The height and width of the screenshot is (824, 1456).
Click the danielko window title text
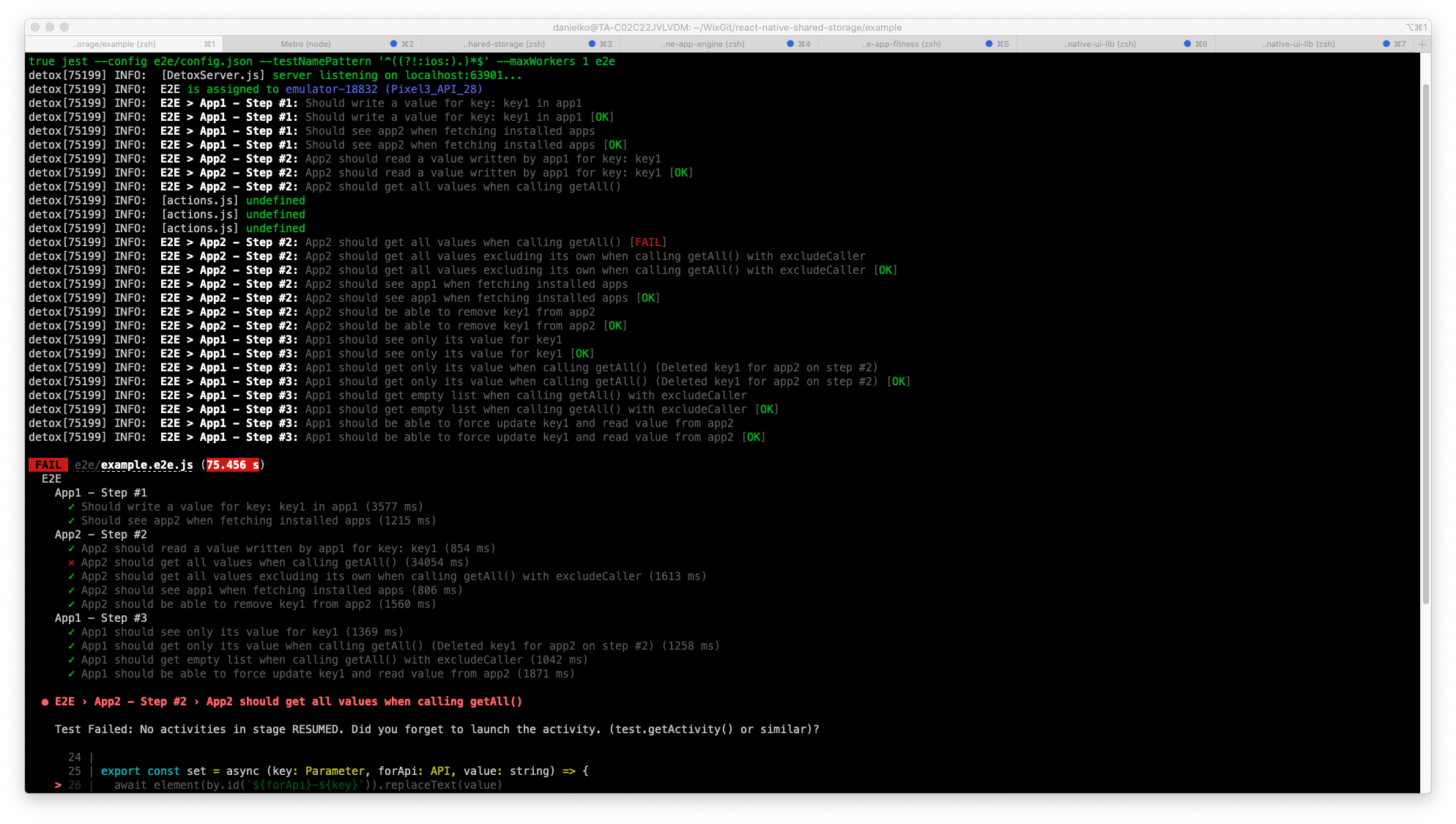tap(728, 27)
